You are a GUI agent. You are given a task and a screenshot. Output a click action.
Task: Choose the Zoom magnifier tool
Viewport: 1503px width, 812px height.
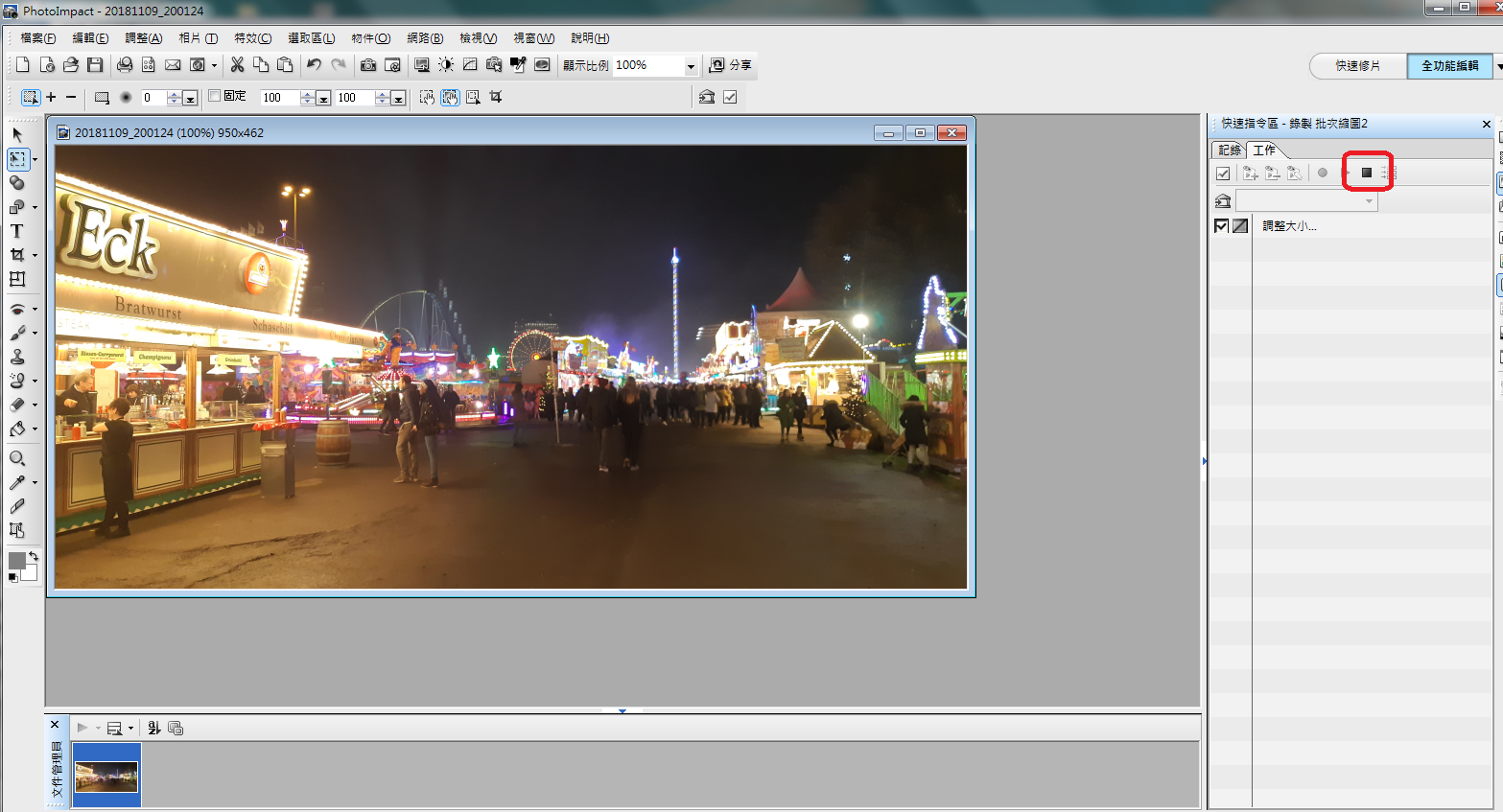(x=16, y=458)
